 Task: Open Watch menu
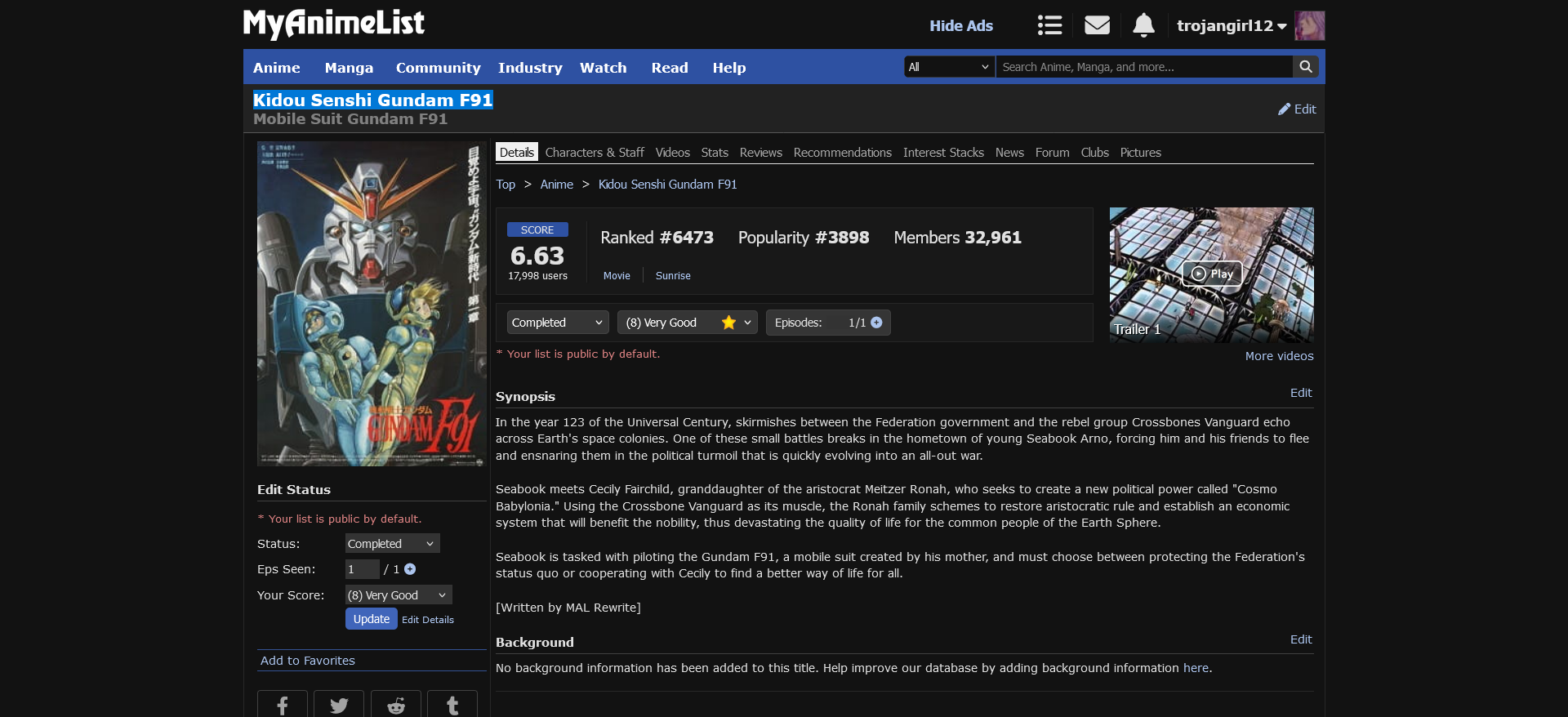(603, 68)
